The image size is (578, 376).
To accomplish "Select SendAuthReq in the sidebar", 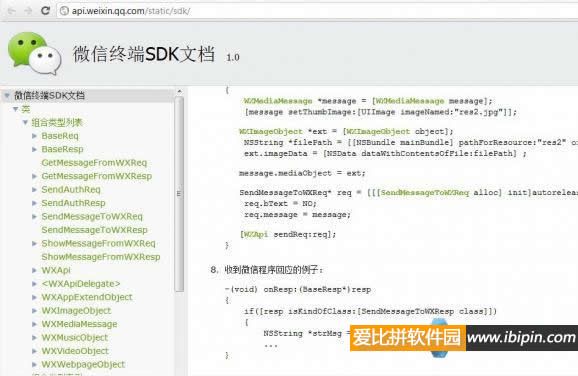I will click(x=71, y=189).
